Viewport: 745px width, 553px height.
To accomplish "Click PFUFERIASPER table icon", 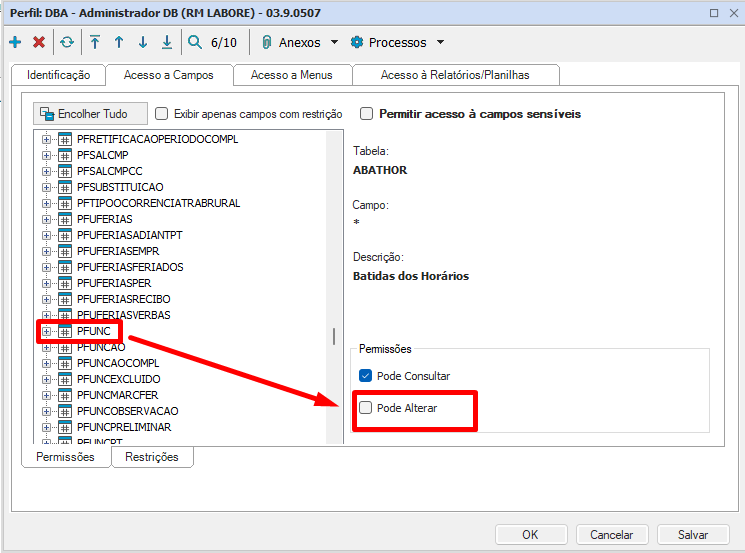I will point(65,283).
